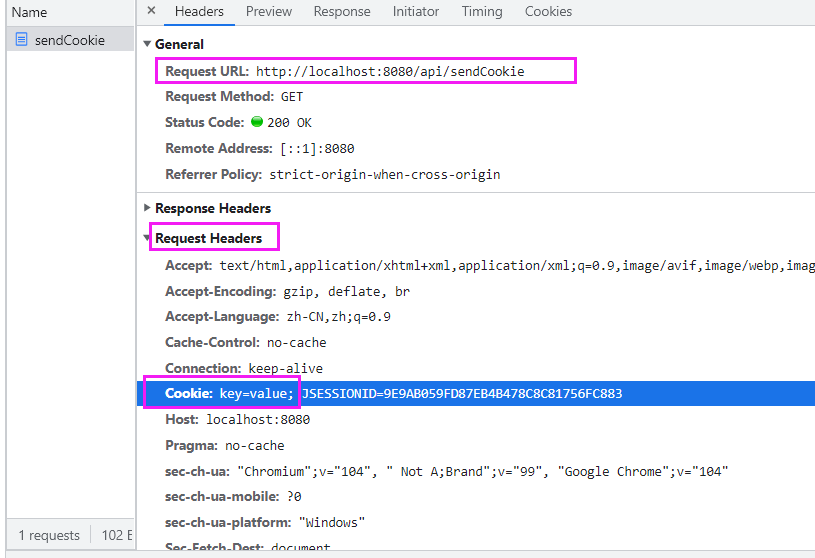Screen dimensions: 815x558
Task: Click the Request URL value
Action: (x=390, y=71)
